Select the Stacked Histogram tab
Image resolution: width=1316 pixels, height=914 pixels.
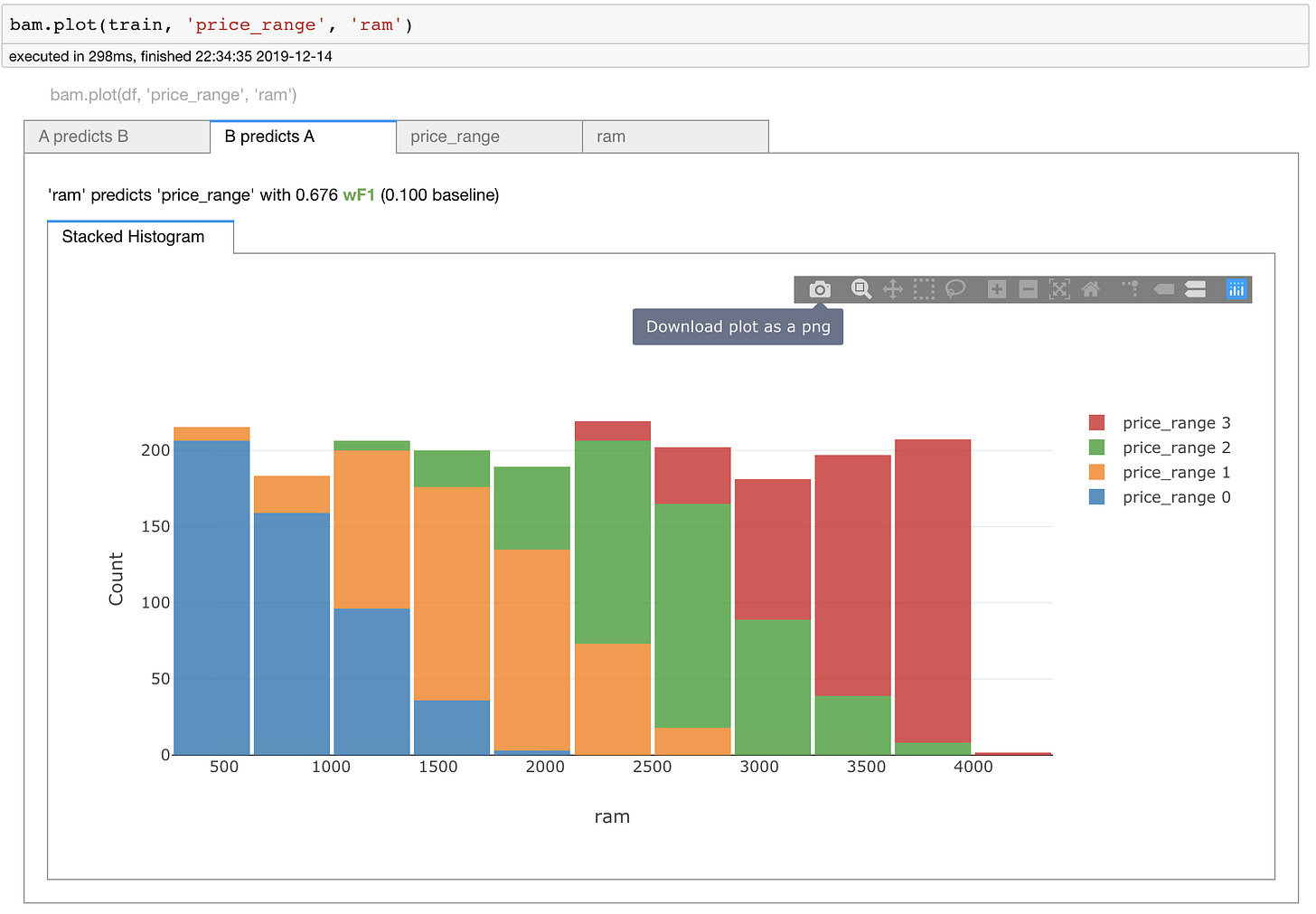pos(140,237)
